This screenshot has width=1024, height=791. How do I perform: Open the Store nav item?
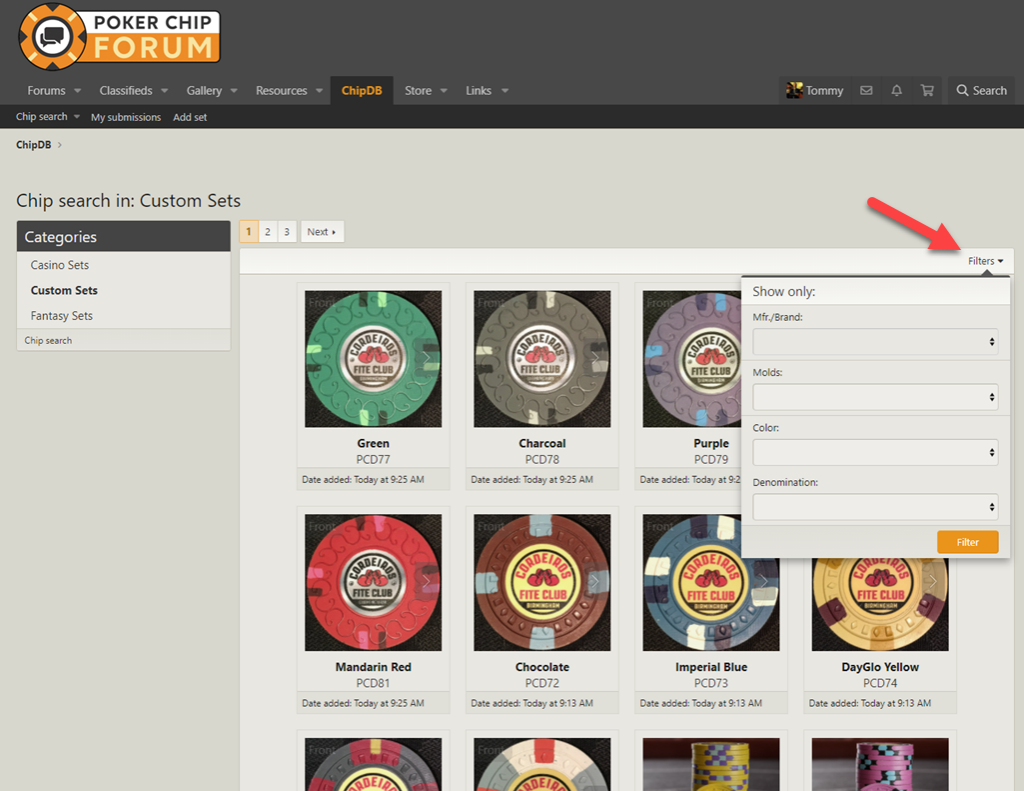[x=418, y=90]
